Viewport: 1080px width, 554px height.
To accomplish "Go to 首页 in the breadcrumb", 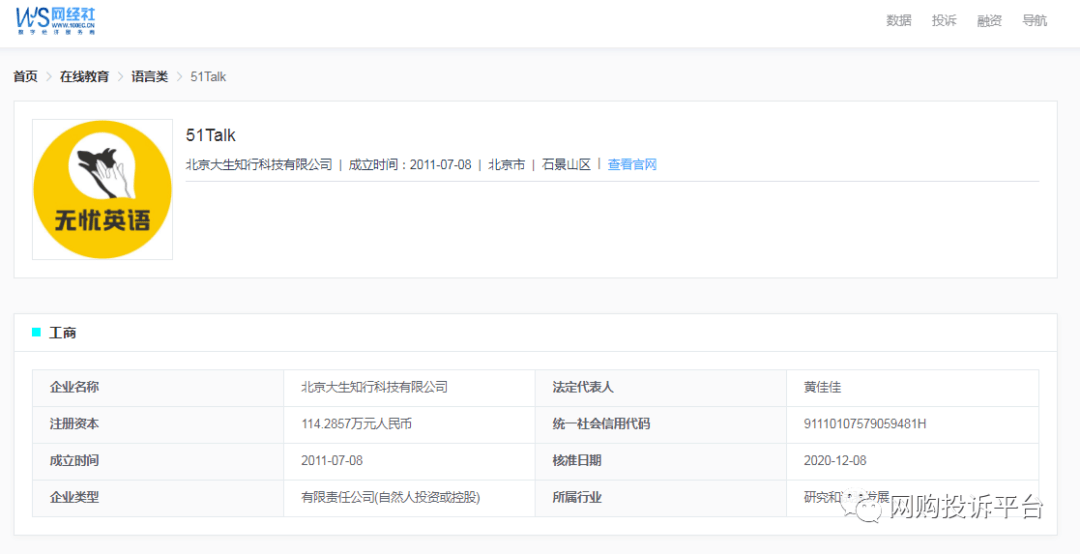I will coord(25,76).
